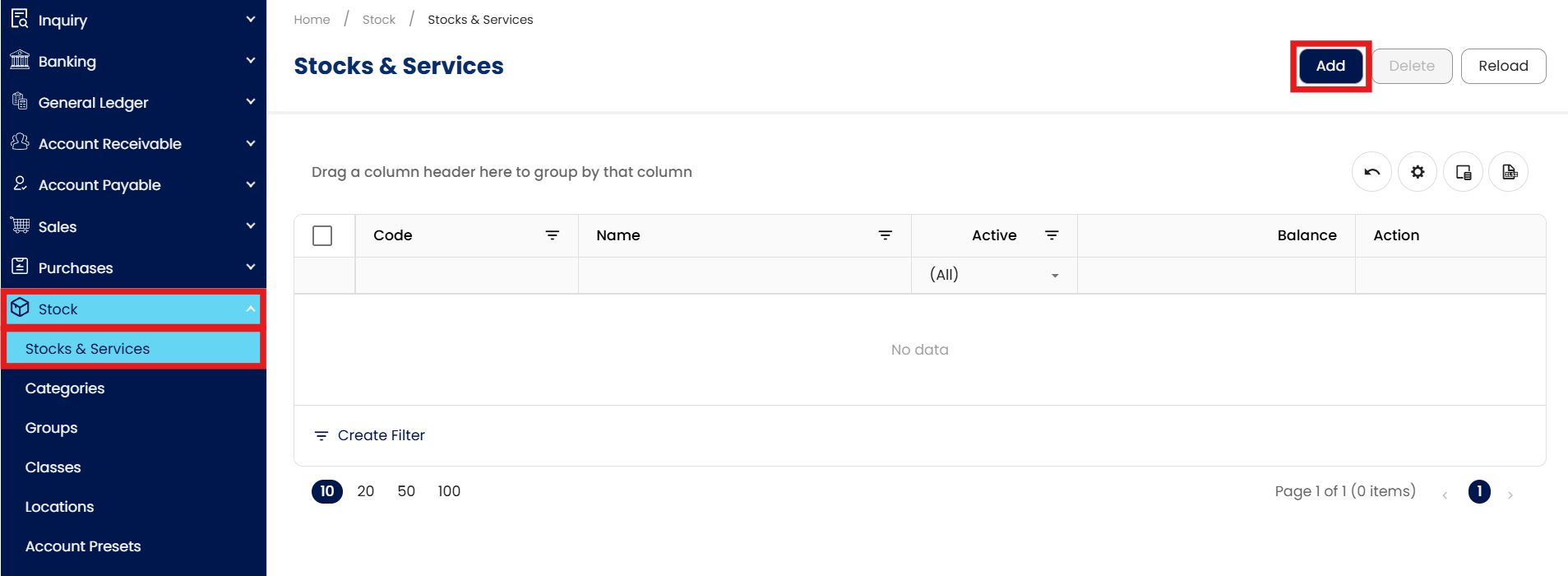Screen dimensions: 1568x576
Task: Open Code column filter icon
Action: [553, 235]
